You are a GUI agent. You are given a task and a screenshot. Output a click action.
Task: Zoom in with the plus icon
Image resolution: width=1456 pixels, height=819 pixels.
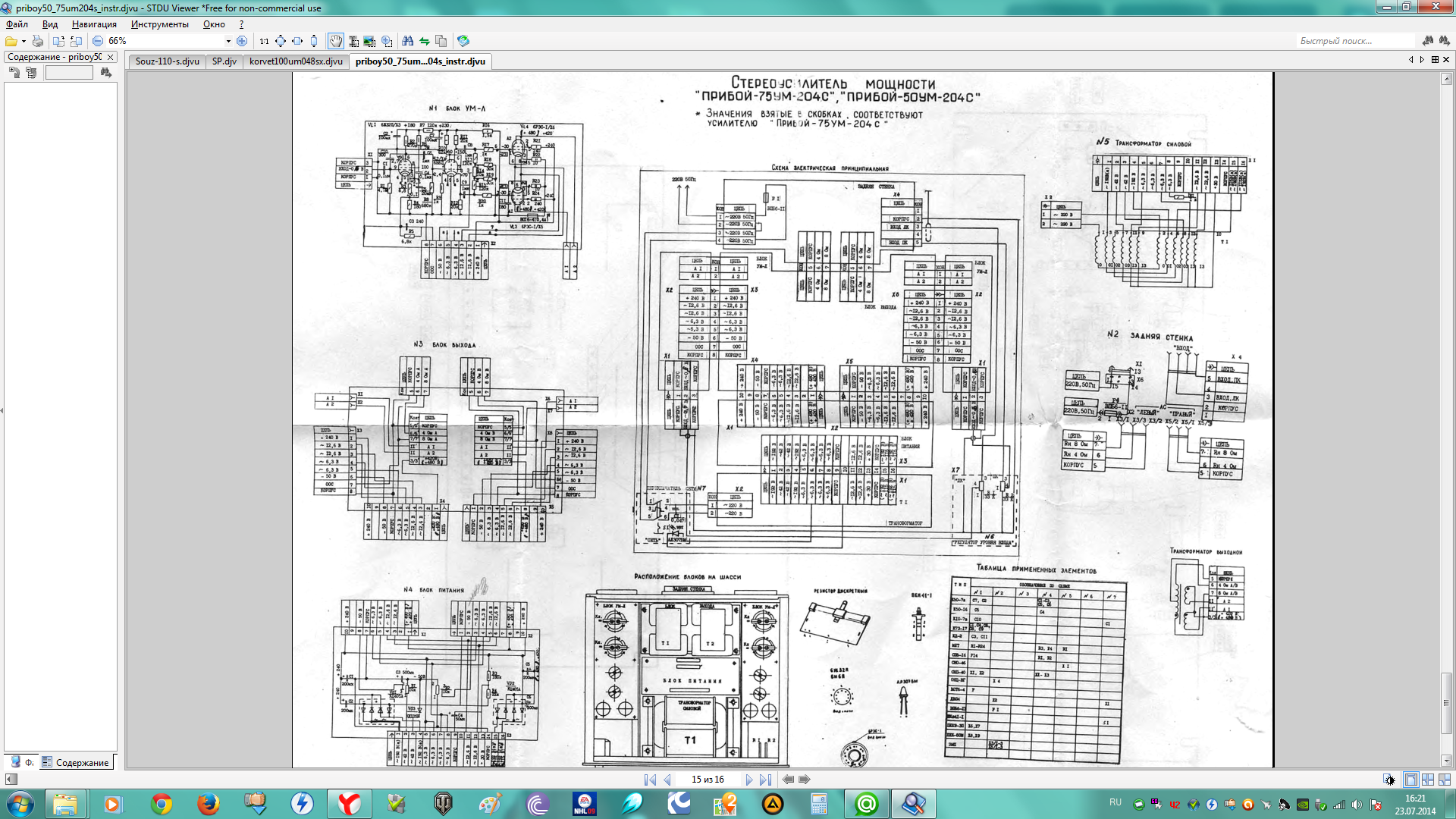242,41
